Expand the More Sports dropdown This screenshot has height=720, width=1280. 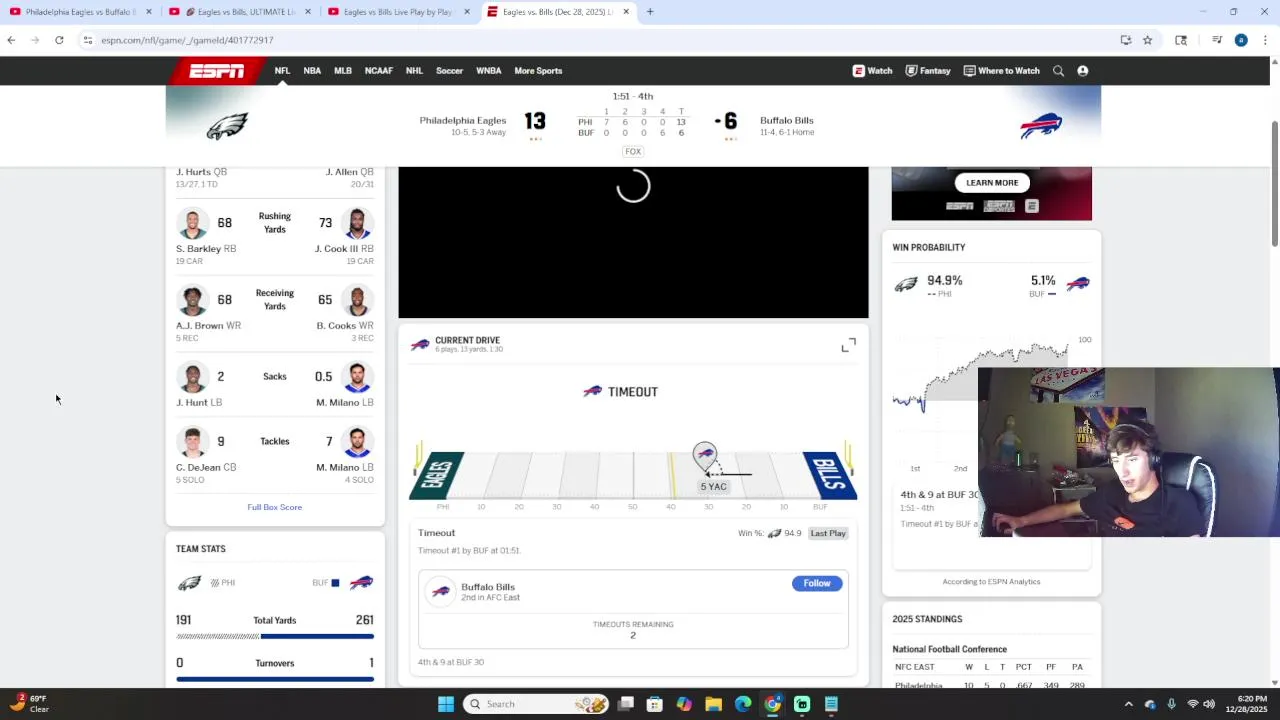coord(538,71)
